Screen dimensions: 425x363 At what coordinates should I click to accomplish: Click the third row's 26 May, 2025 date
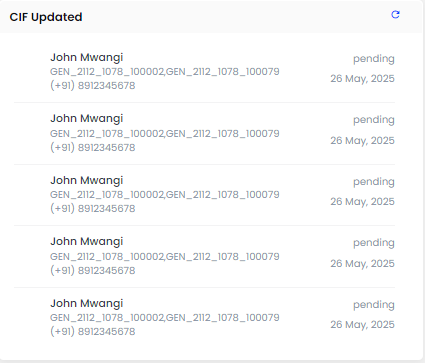[x=362, y=202]
